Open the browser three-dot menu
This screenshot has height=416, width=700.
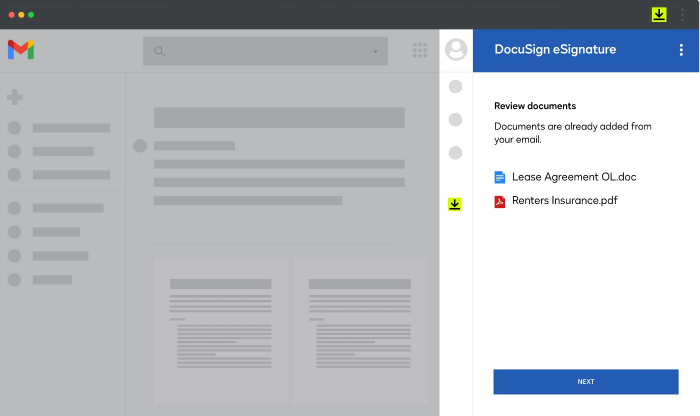[x=683, y=15]
